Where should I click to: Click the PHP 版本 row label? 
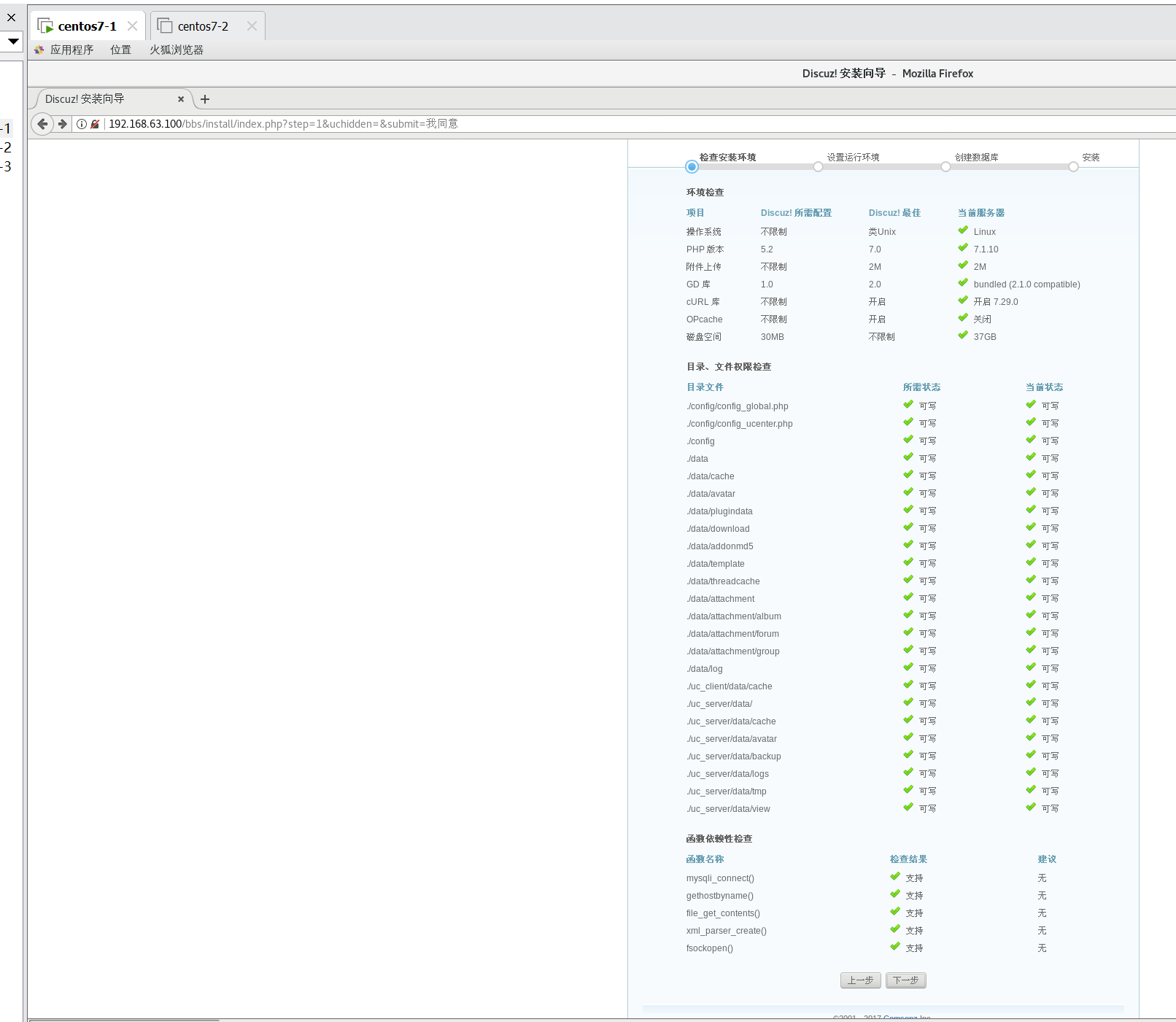(x=705, y=249)
